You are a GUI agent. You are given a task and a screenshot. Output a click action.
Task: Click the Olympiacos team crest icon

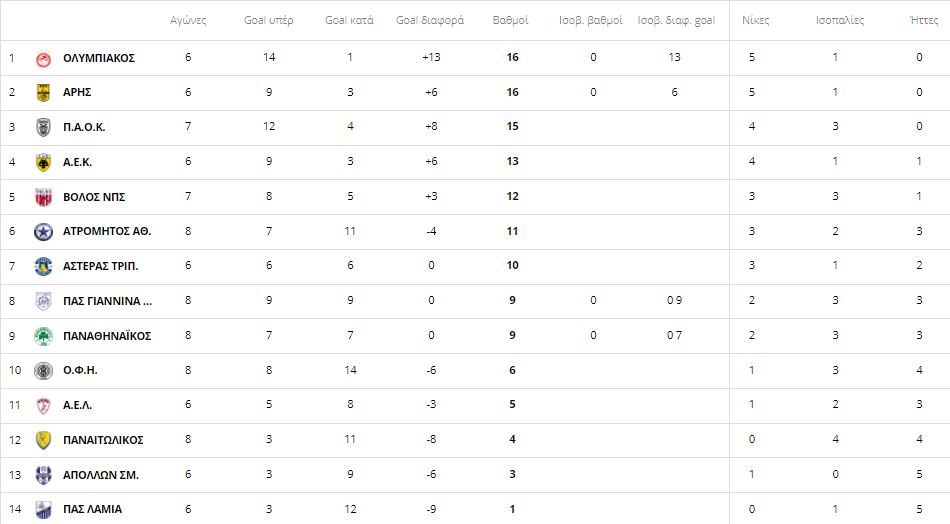pyautogui.click(x=43, y=58)
